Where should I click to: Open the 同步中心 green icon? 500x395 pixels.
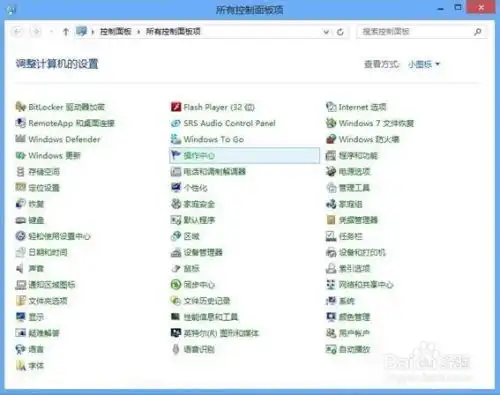pos(176,284)
